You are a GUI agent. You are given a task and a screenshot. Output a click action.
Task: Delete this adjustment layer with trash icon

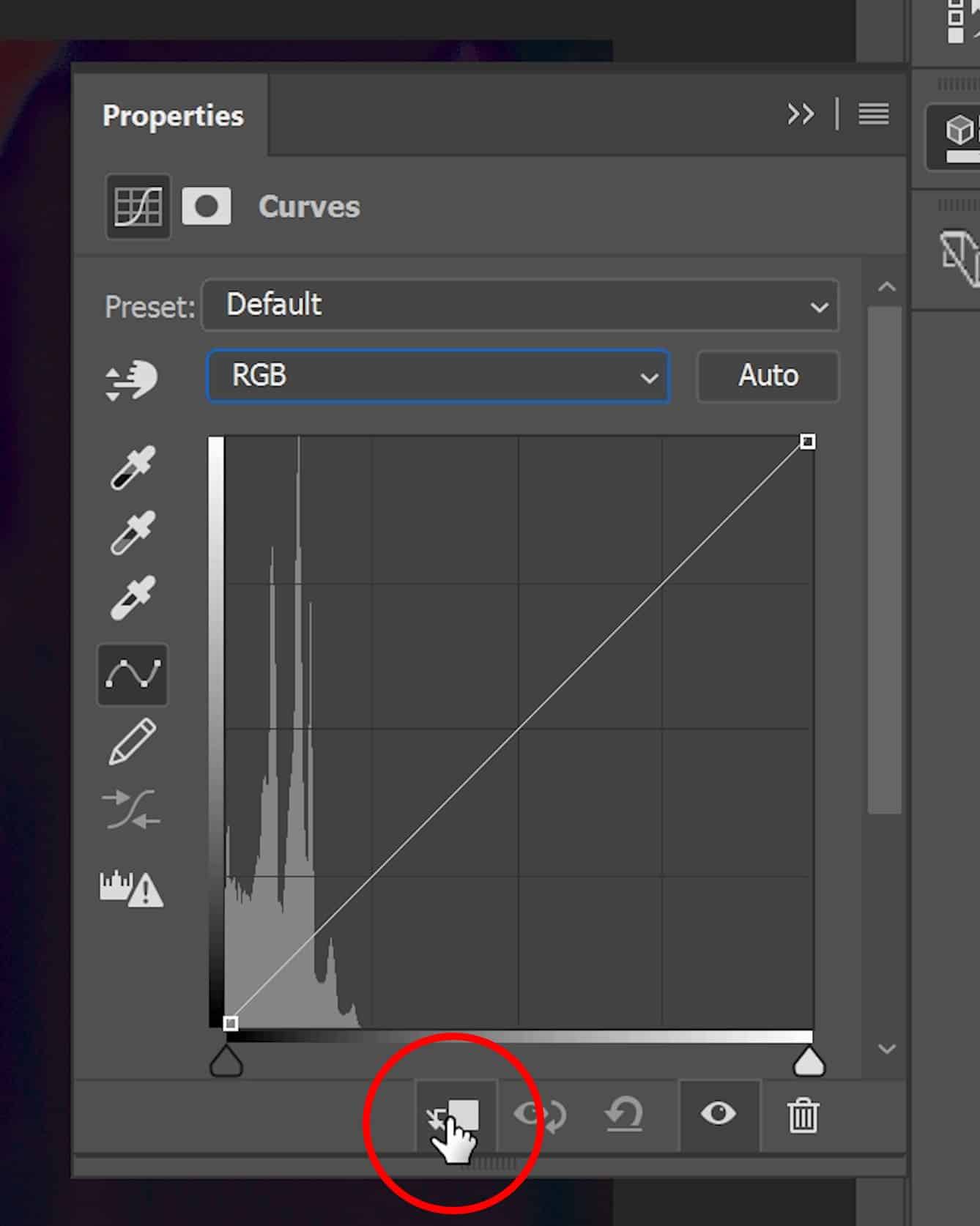point(803,1115)
